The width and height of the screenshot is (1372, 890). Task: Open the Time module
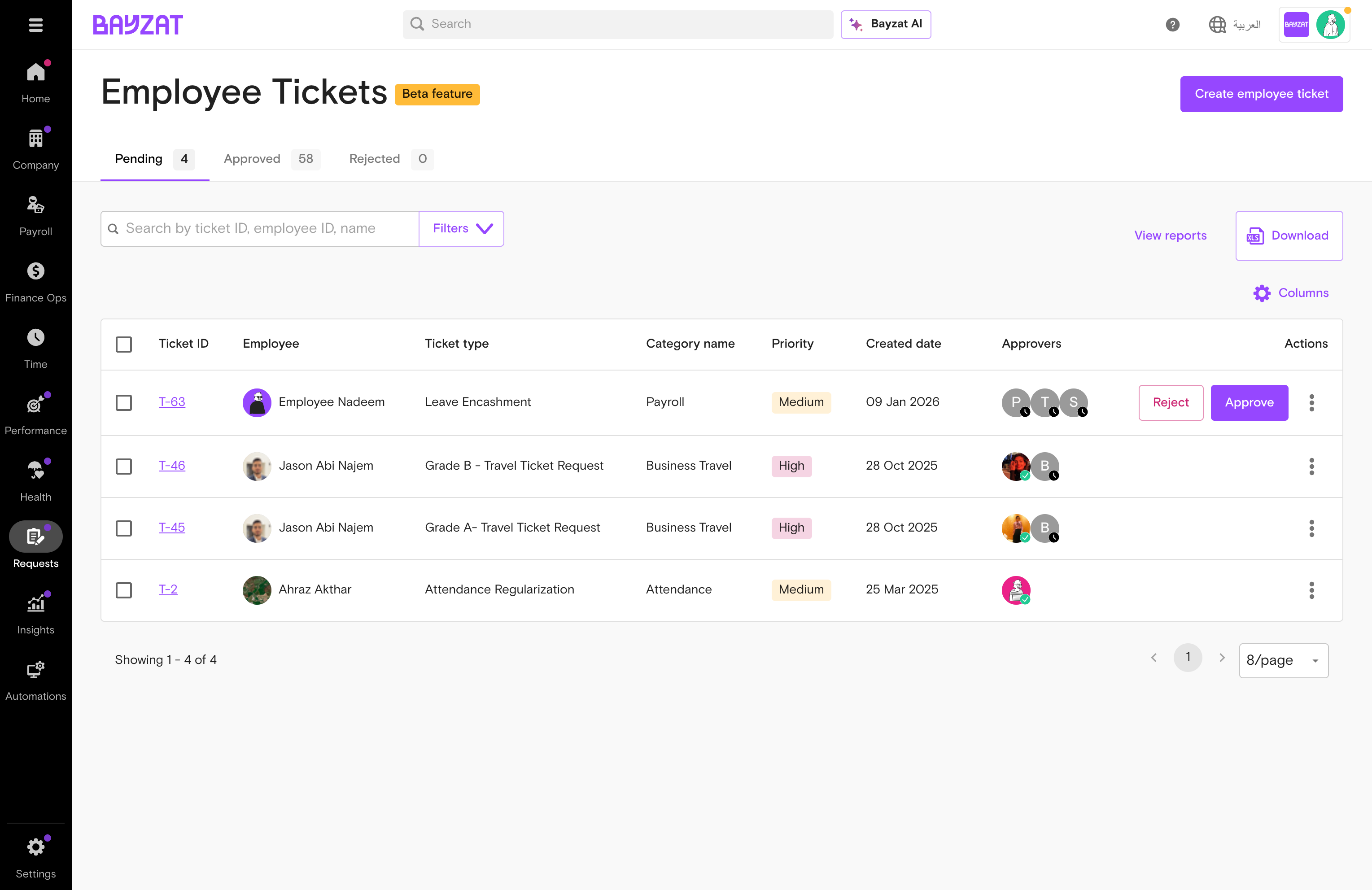tap(36, 348)
